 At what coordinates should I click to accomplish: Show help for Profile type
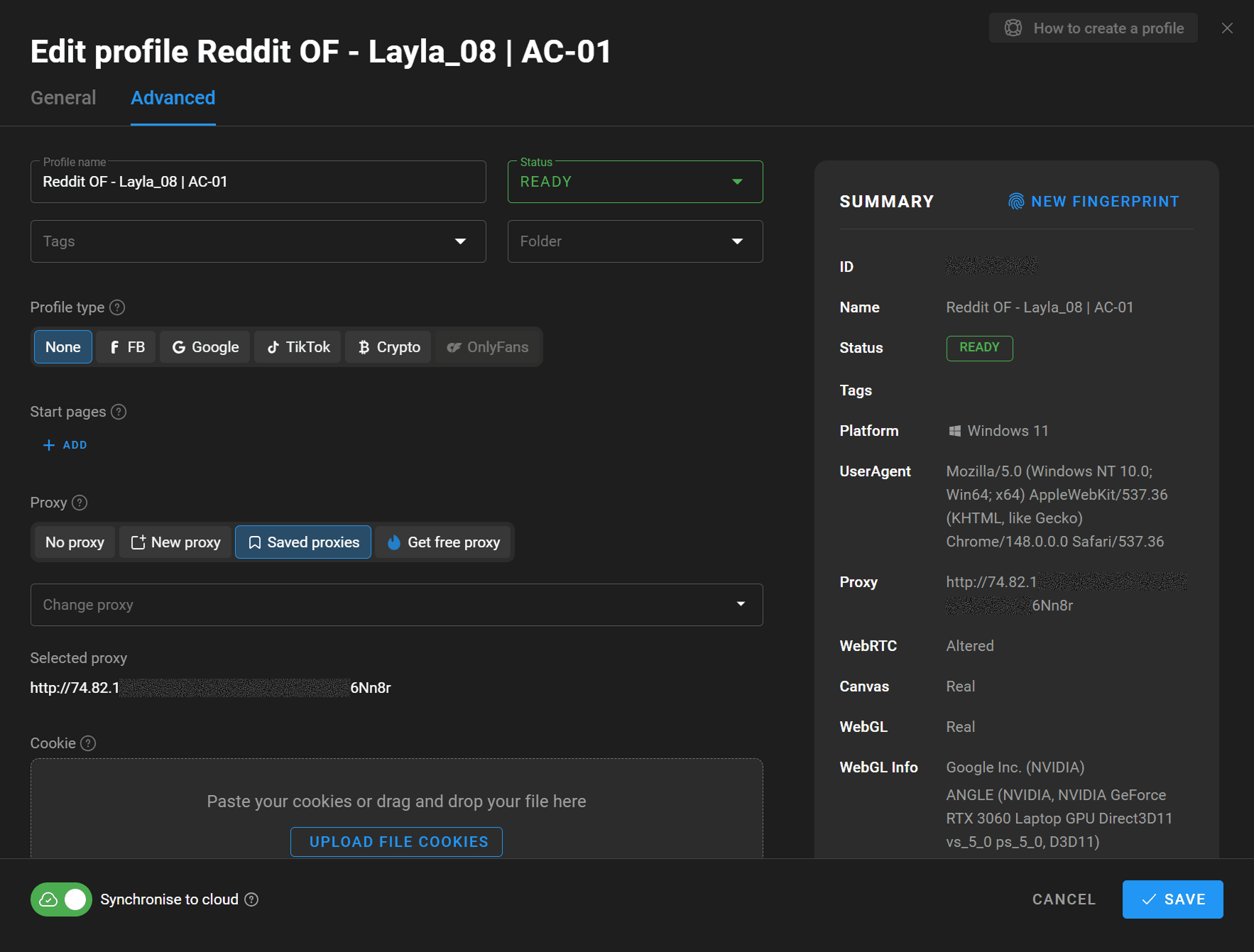118,307
